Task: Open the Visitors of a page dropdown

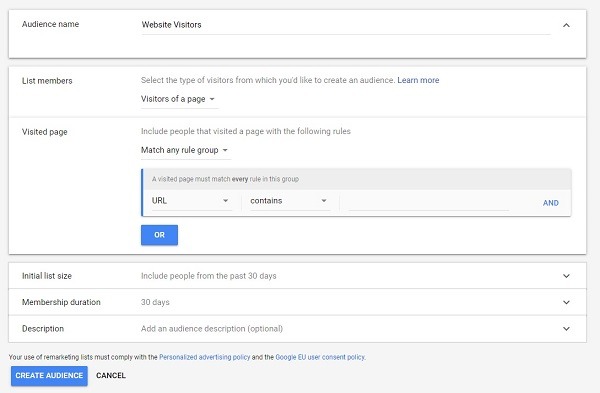Action: [179, 99]
